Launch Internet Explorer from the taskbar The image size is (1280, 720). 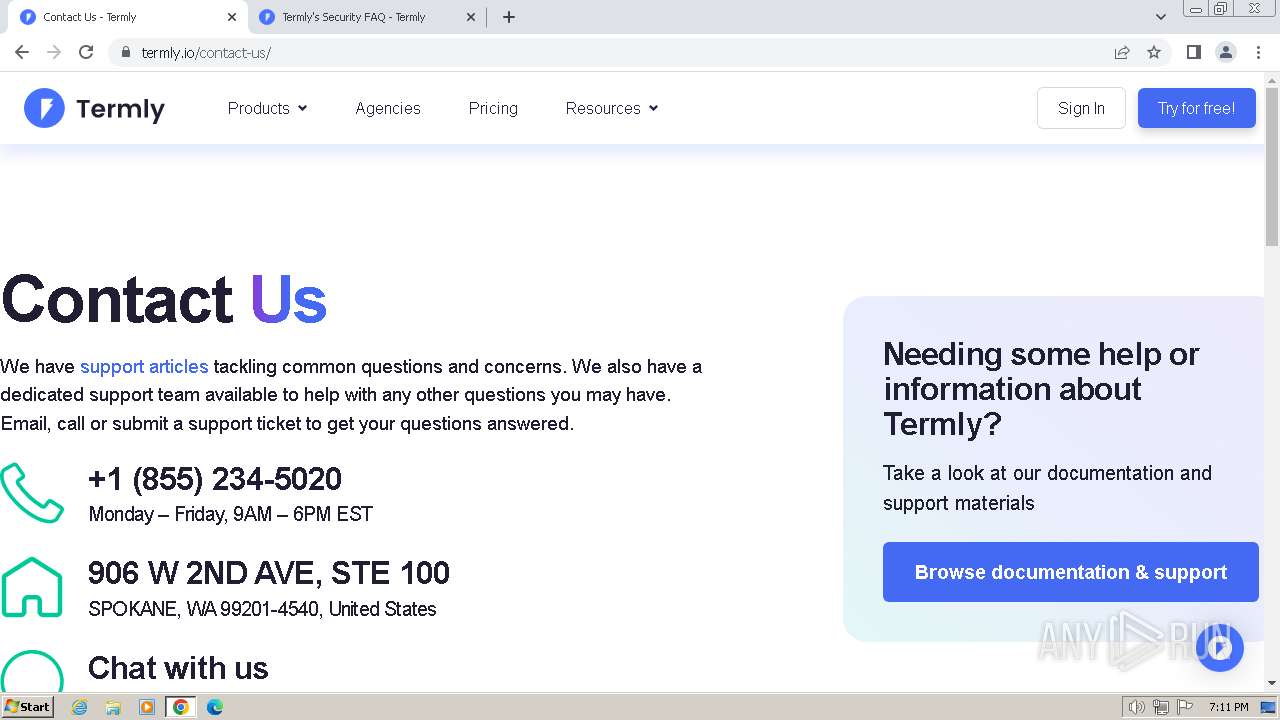tap(80, 707)
